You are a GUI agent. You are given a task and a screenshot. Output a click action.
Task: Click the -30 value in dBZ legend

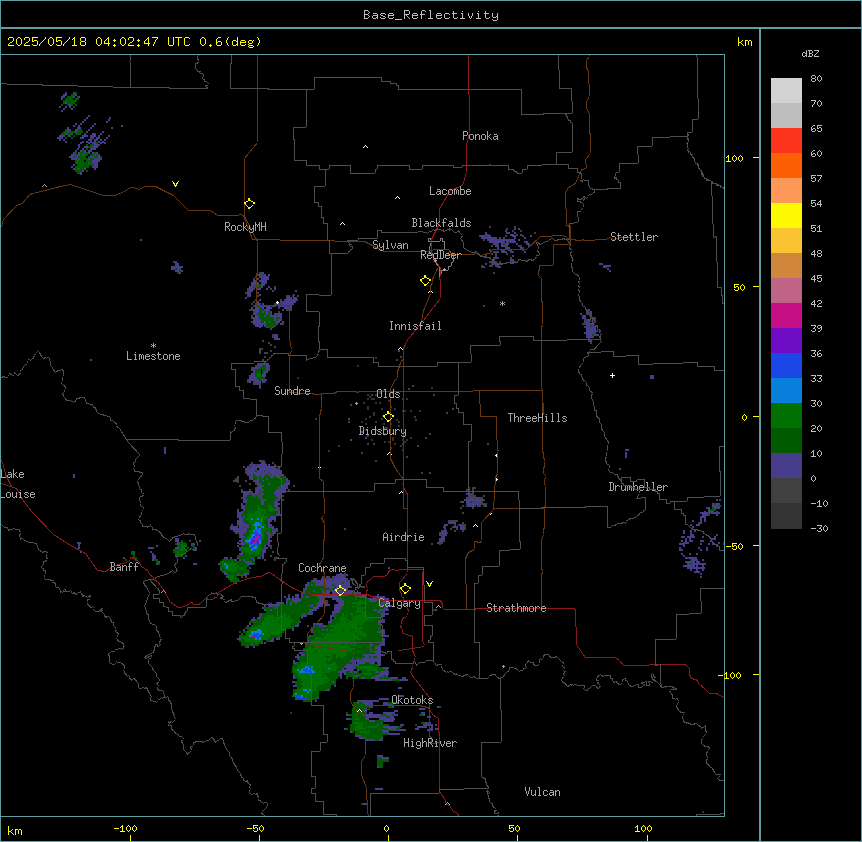point(819,529)
